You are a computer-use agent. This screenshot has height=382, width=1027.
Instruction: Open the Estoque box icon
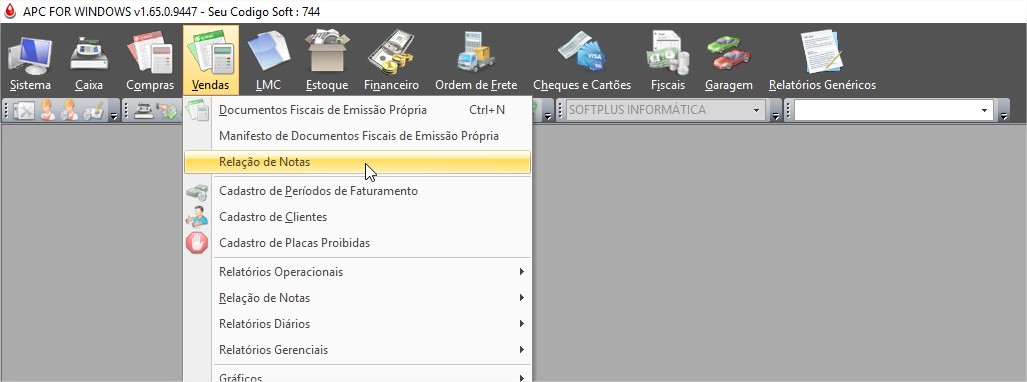(327, 51)
